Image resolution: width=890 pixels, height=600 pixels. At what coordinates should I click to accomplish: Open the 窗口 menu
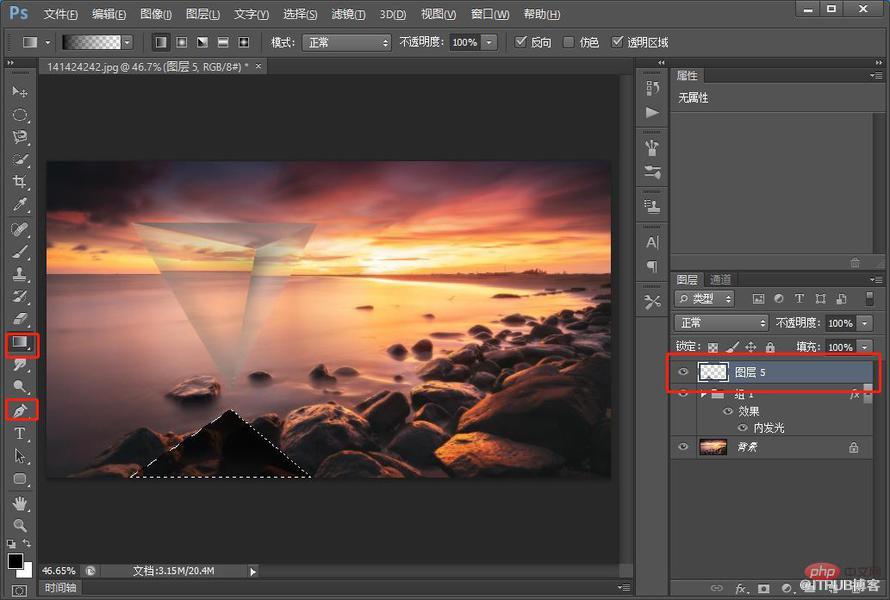489,14
